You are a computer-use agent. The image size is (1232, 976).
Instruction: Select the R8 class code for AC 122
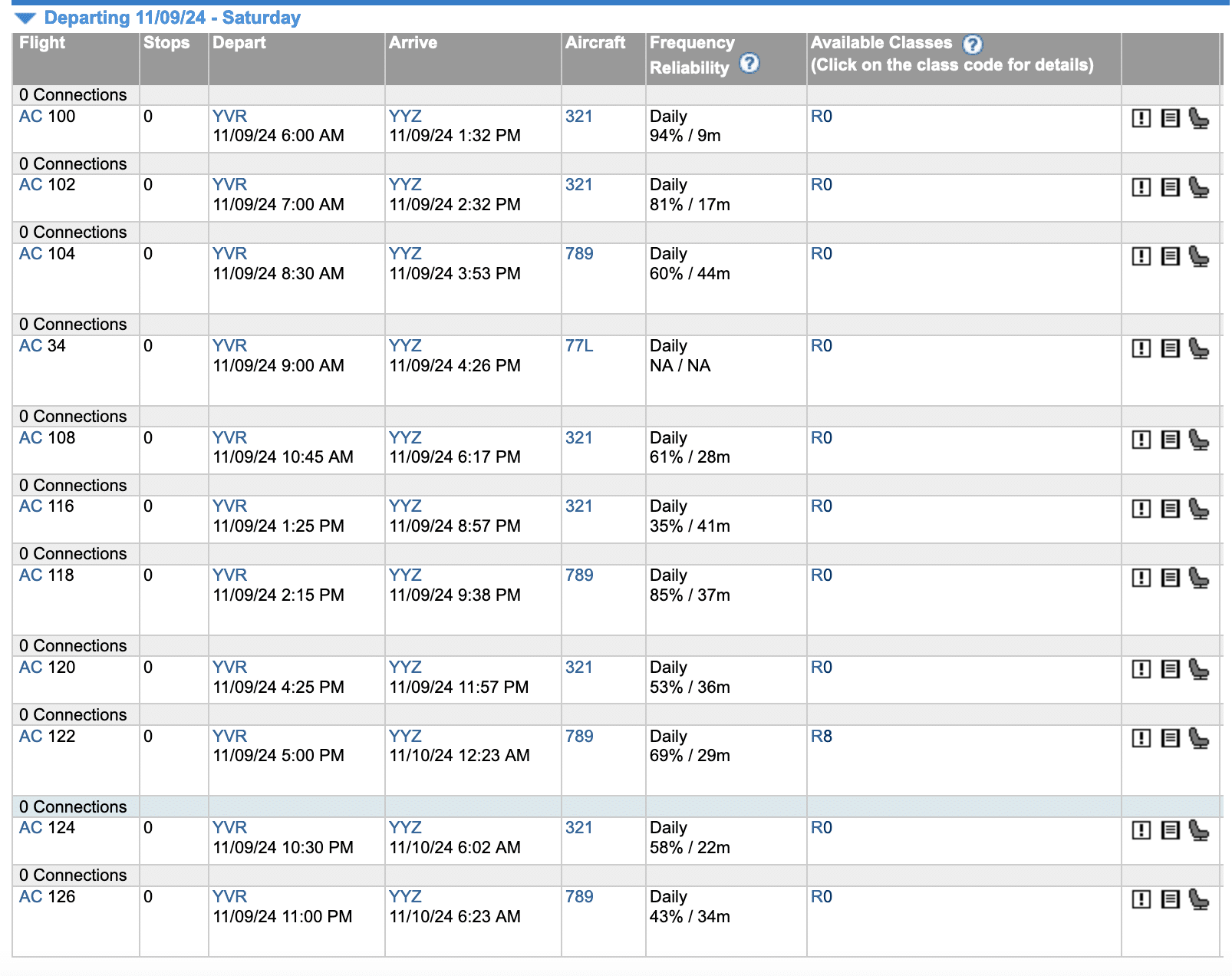(821, 737)
